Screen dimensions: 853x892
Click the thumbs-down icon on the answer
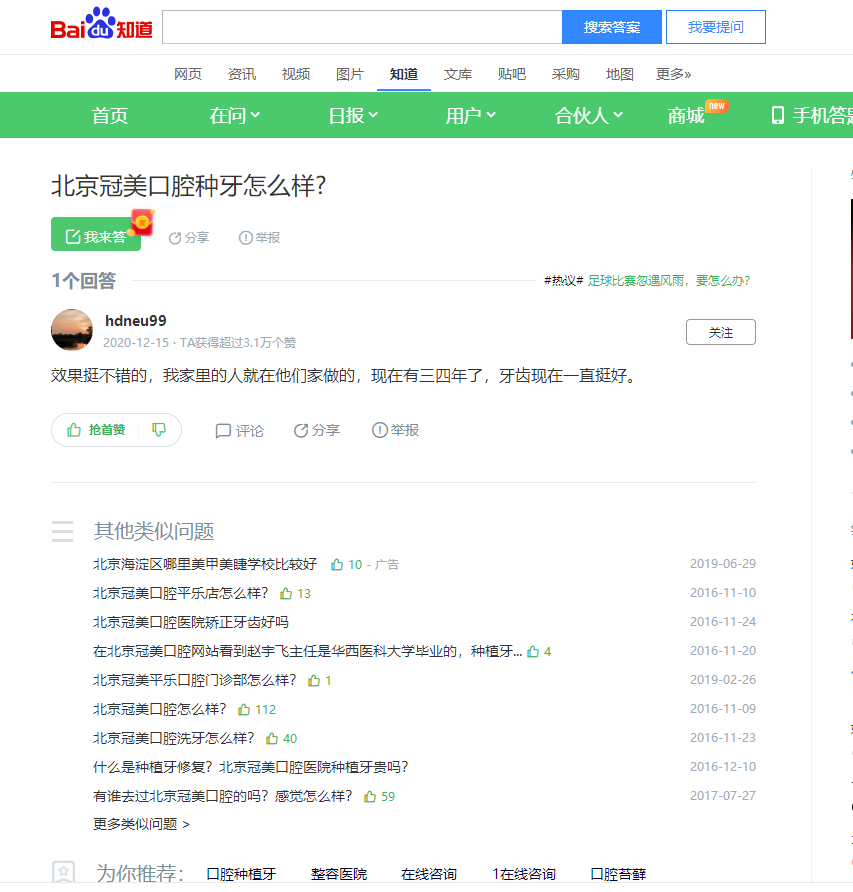click(159, 430)
